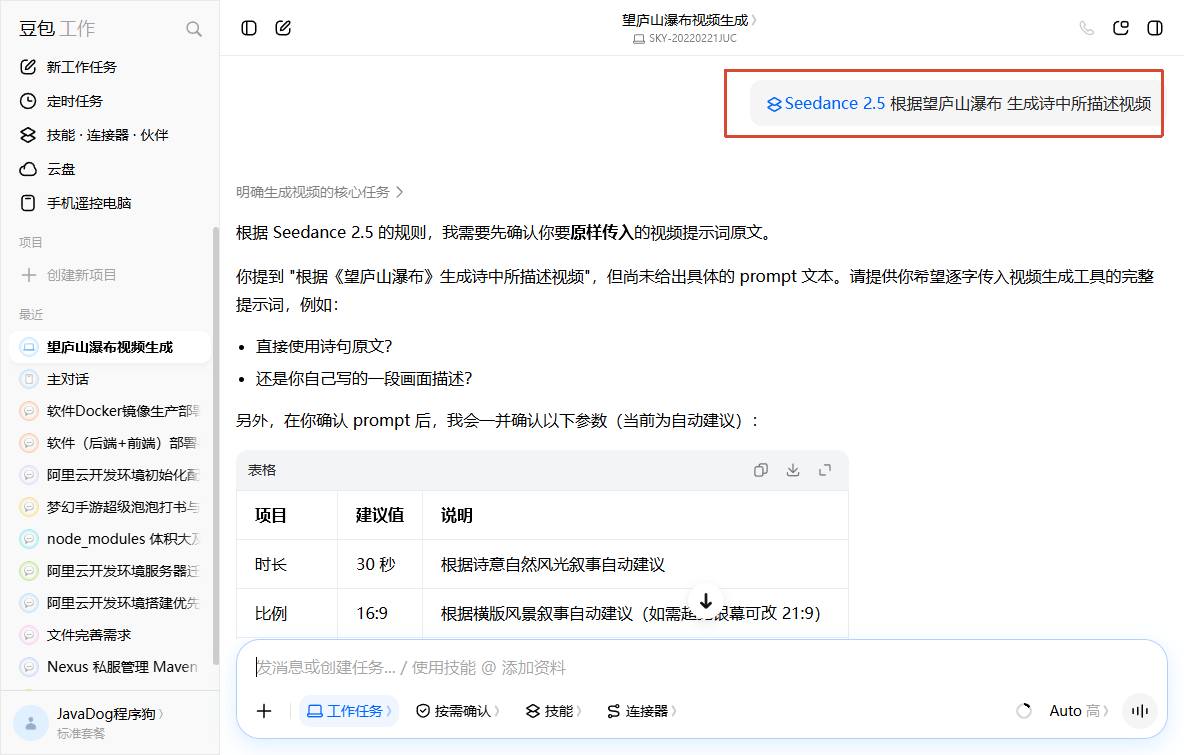
Task: Click bullet 还是你自己写的一段画面描述?
Action: (364, 379)
